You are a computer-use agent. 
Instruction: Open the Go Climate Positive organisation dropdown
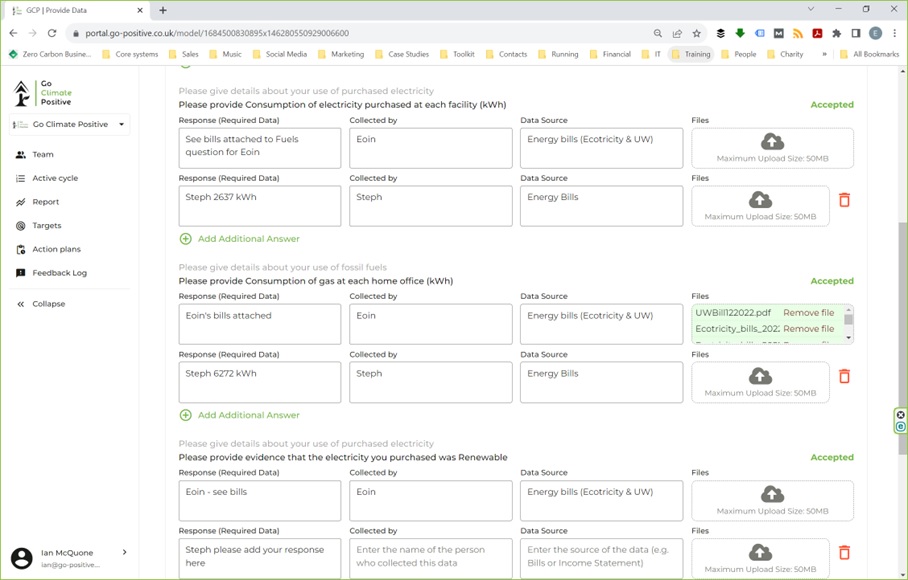[69, 124]
